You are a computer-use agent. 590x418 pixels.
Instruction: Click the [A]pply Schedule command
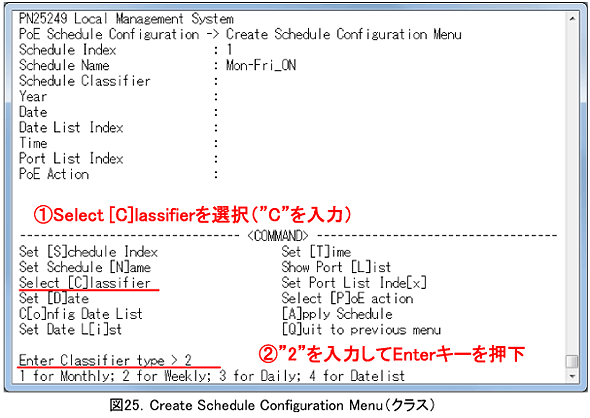[x=337, y=314]
